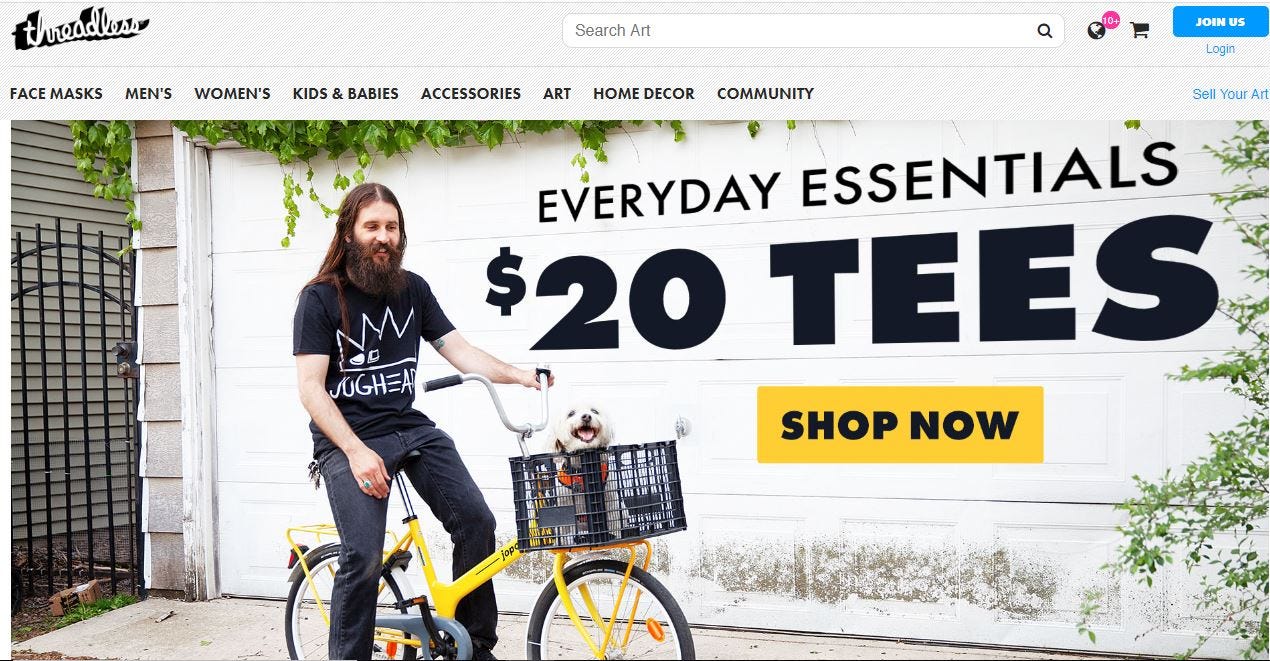Open the MEN'S menu
Screen dimensions: 1270x661
pyautogui.click(x=148, y=94)
